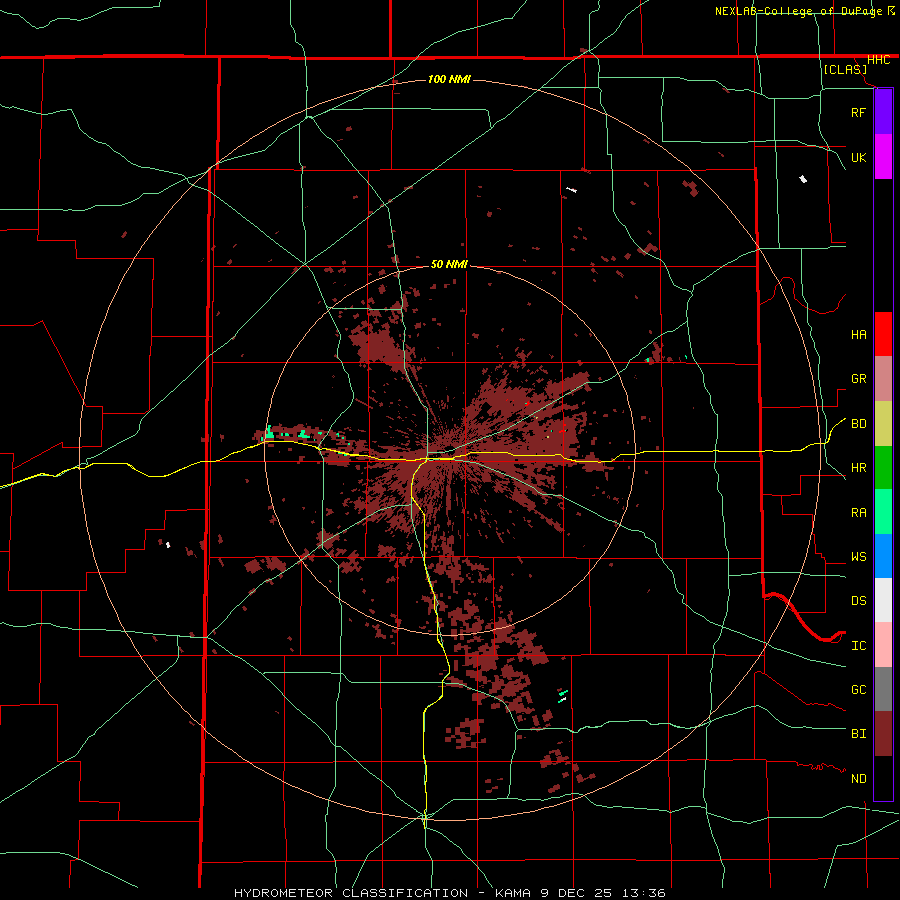This screenshot has width=900, height=900.
Task: Click the Hydrometeor Classification KAMA caption
Action: point(450,893)
